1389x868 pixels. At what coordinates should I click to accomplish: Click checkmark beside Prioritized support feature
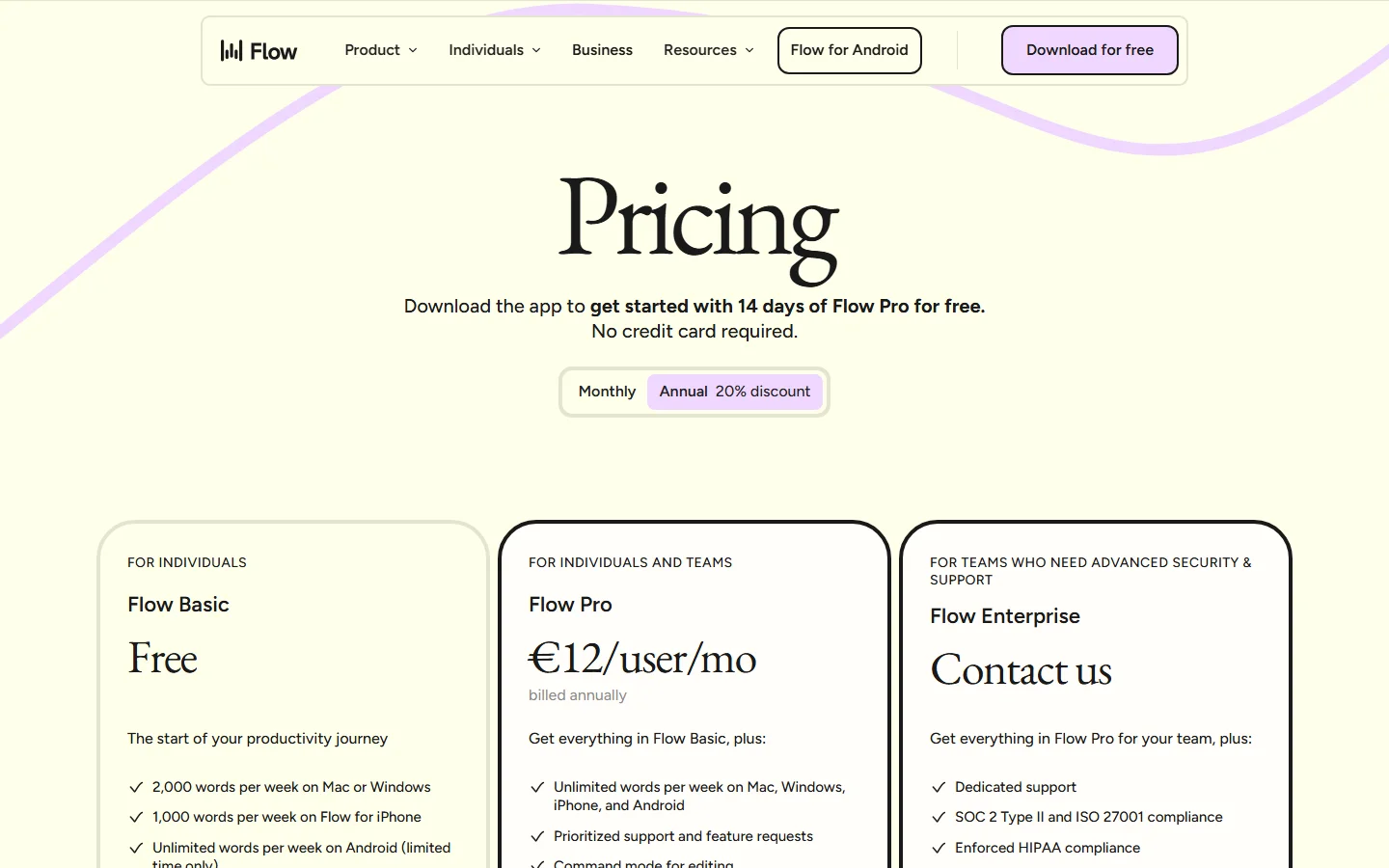pyautogui.click(x=537, y=836)
